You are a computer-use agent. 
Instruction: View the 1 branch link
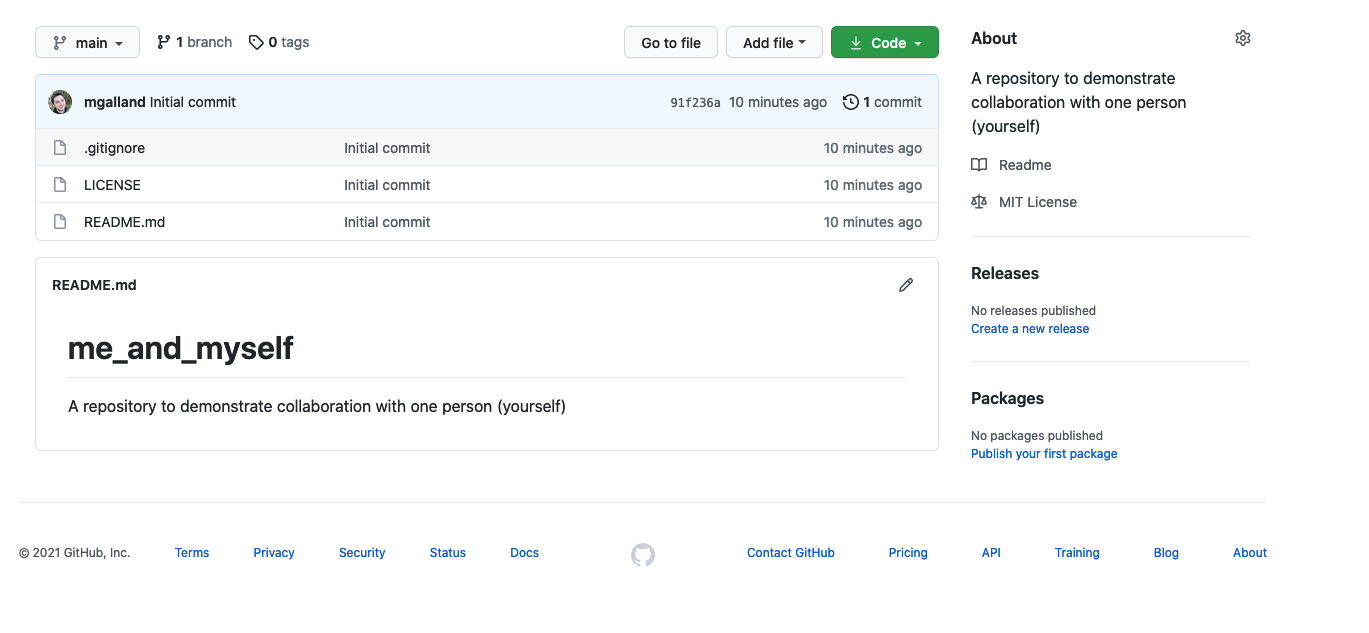tap(194, 42)
